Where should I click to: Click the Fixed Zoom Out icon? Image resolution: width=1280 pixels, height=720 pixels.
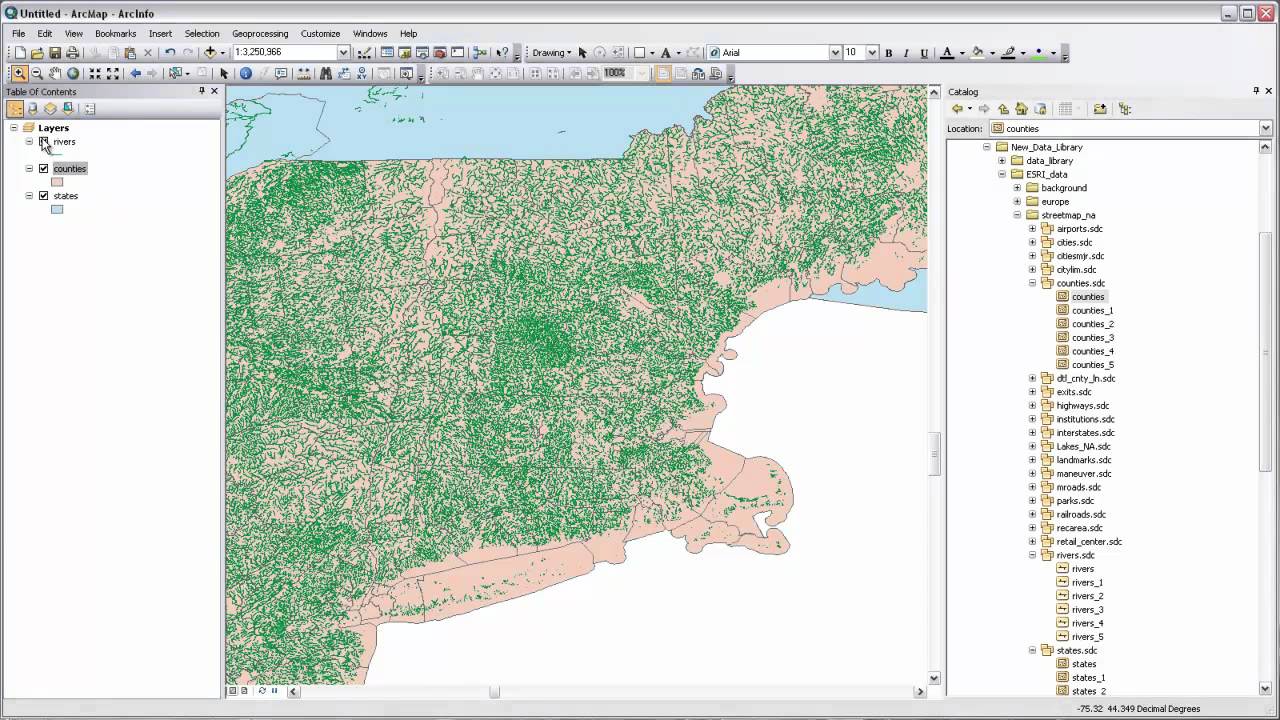point(112,73)
